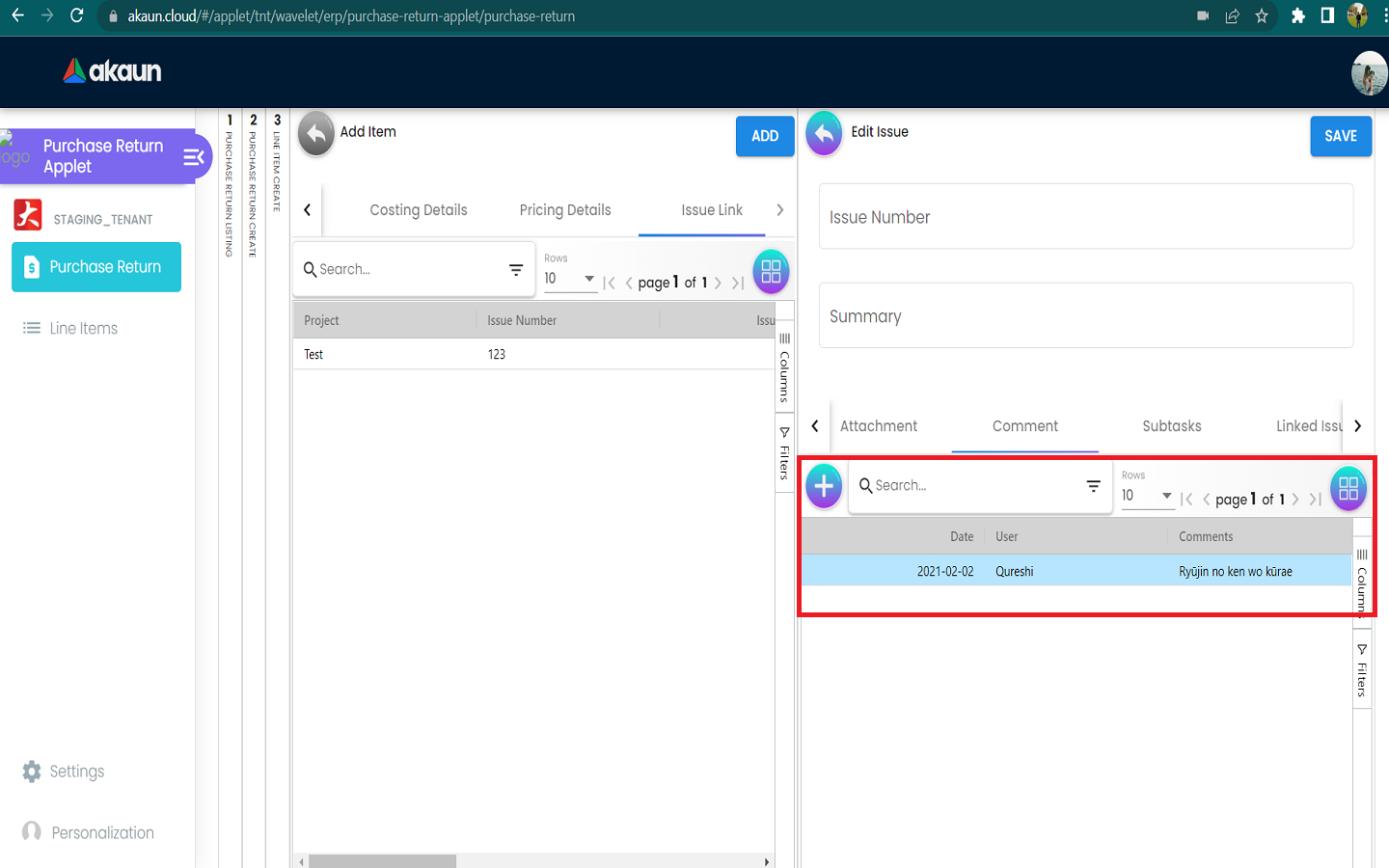
Task: Click the grid view button in the Issue Link table
Action: 771,272
